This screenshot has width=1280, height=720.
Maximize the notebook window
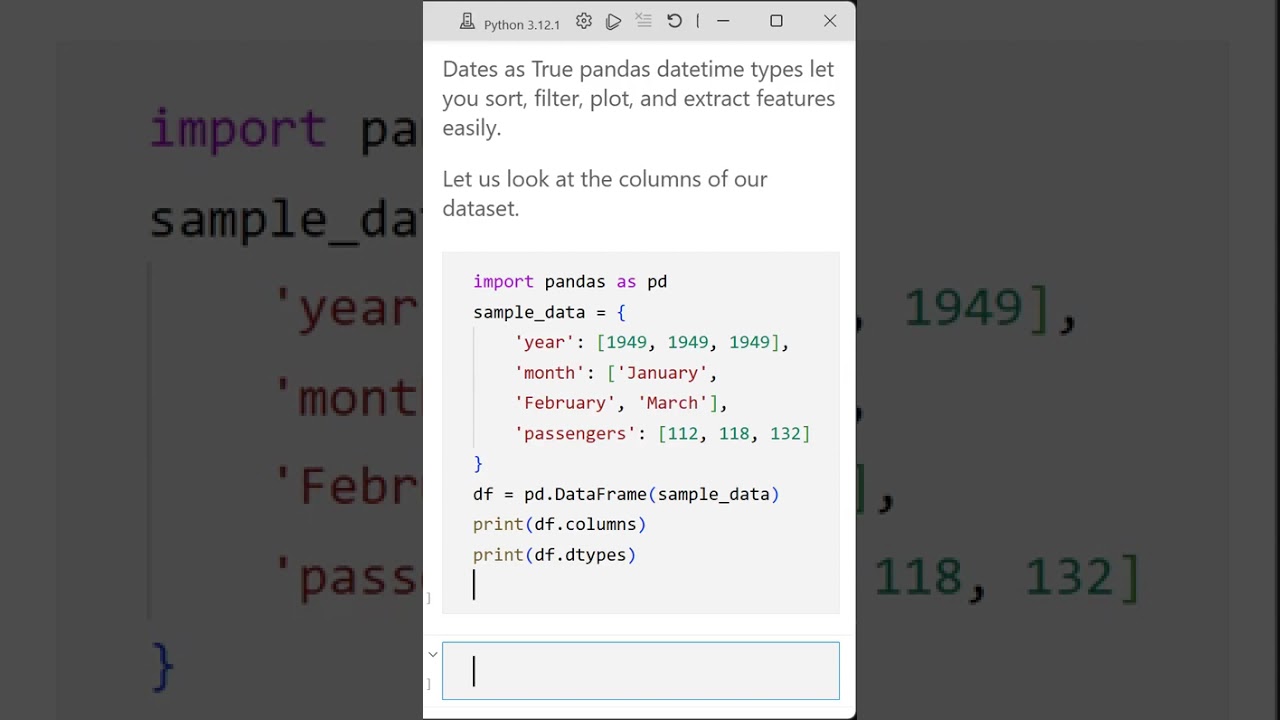(x=776, y=21)
